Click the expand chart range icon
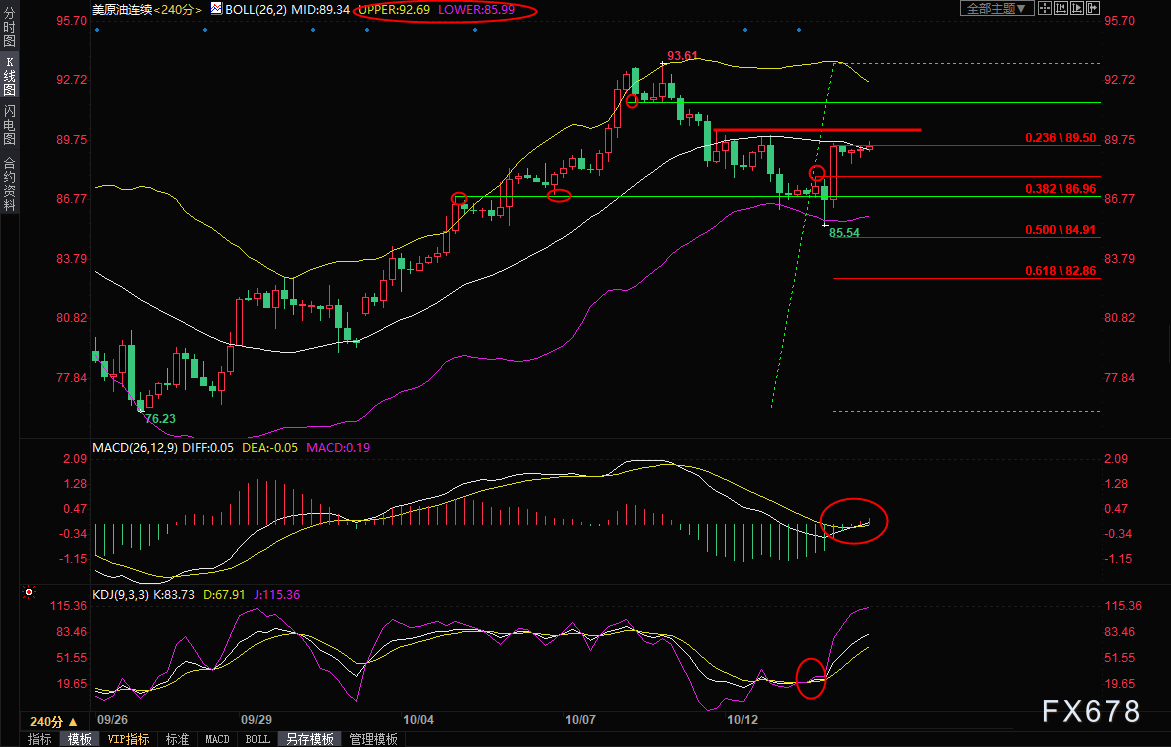Screen dimensions: 1171x747 tap(1077, 8)
